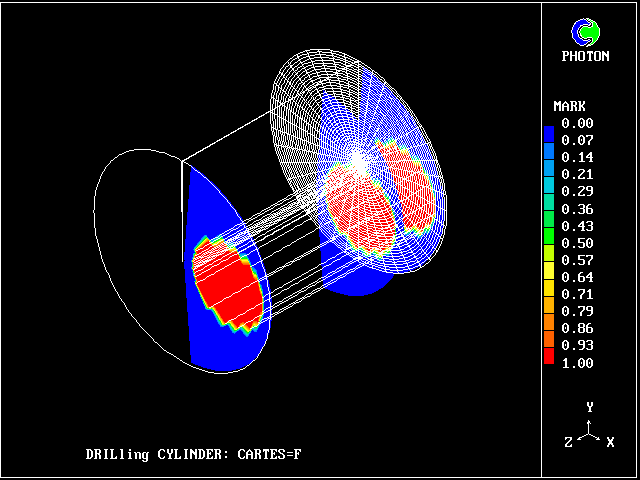Click the green segment of the color bar
Image resolution: width=640 pixels, height=480 pixels.
[x=548, y=236]
